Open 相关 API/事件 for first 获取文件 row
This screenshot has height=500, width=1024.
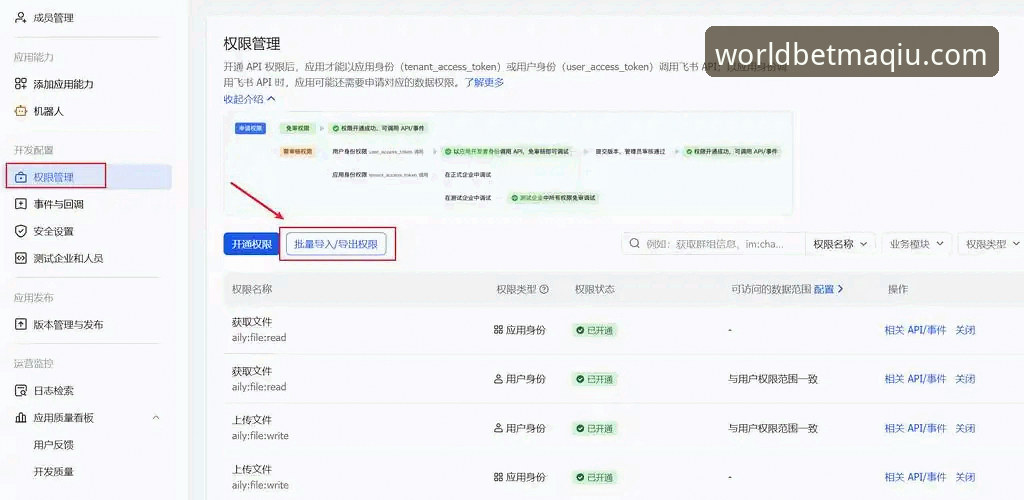coord(915,330)
